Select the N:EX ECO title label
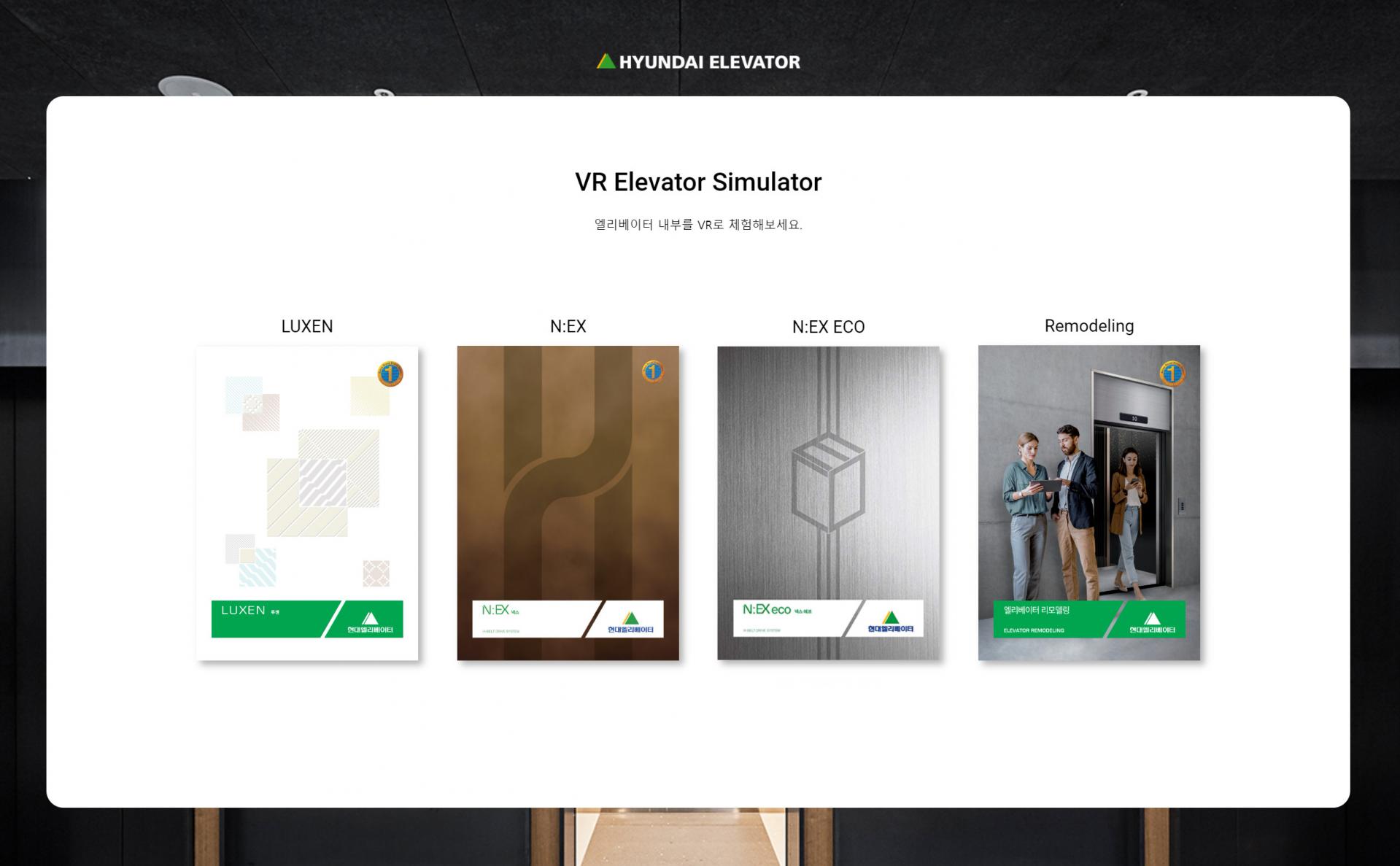 point(828,327)
